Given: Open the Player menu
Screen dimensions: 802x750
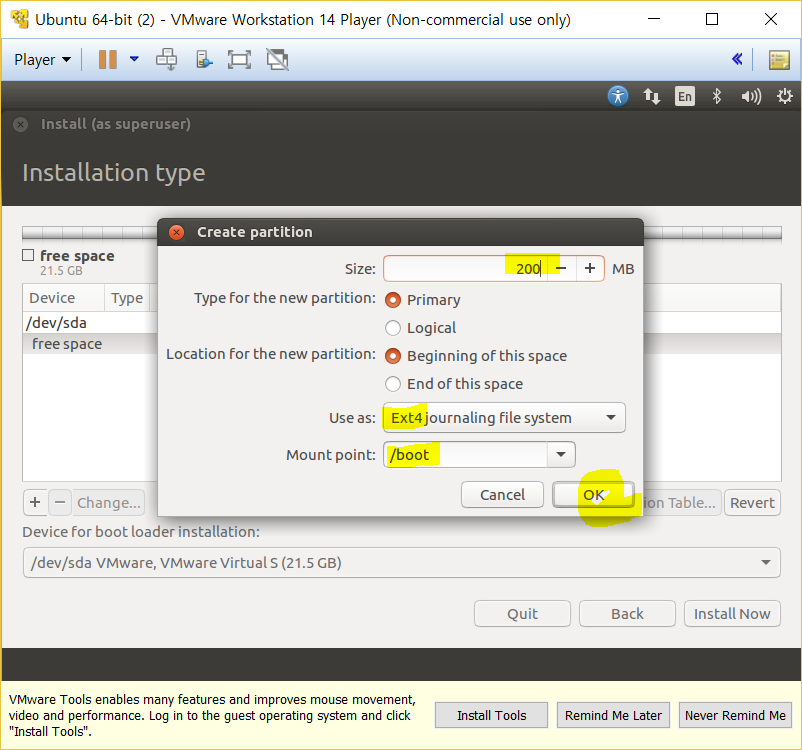Looking at the screenshot, I should pyautogui.click(x=42, y=60).
